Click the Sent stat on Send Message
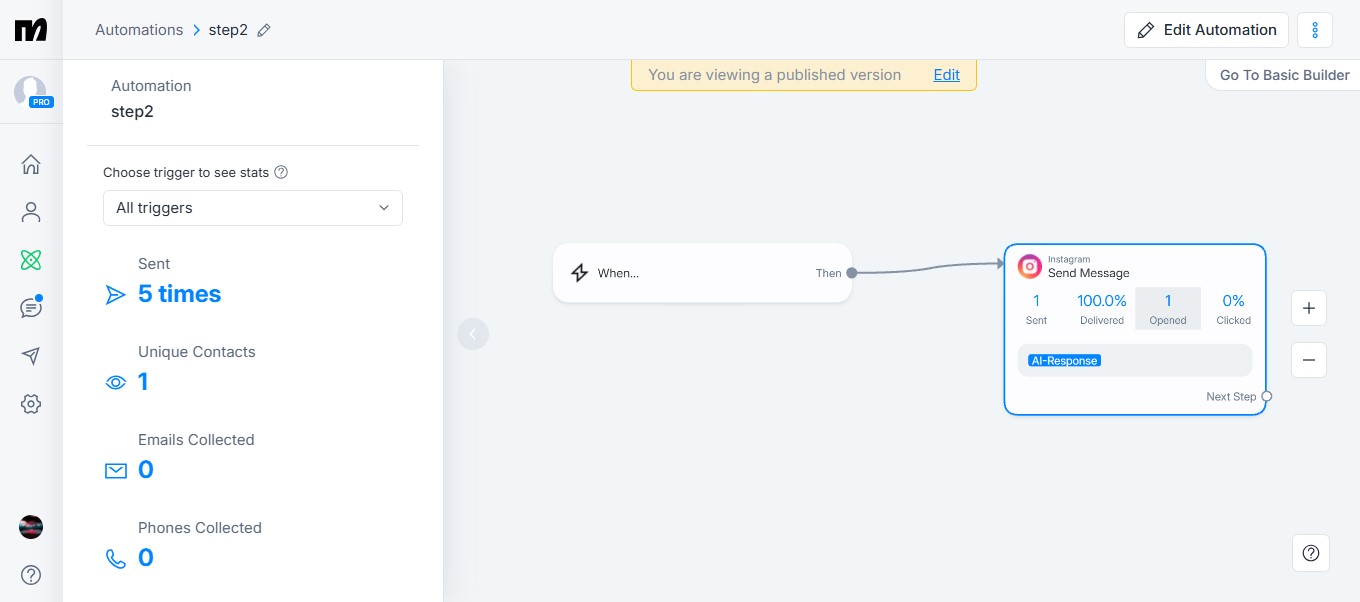 point(1036,309)
